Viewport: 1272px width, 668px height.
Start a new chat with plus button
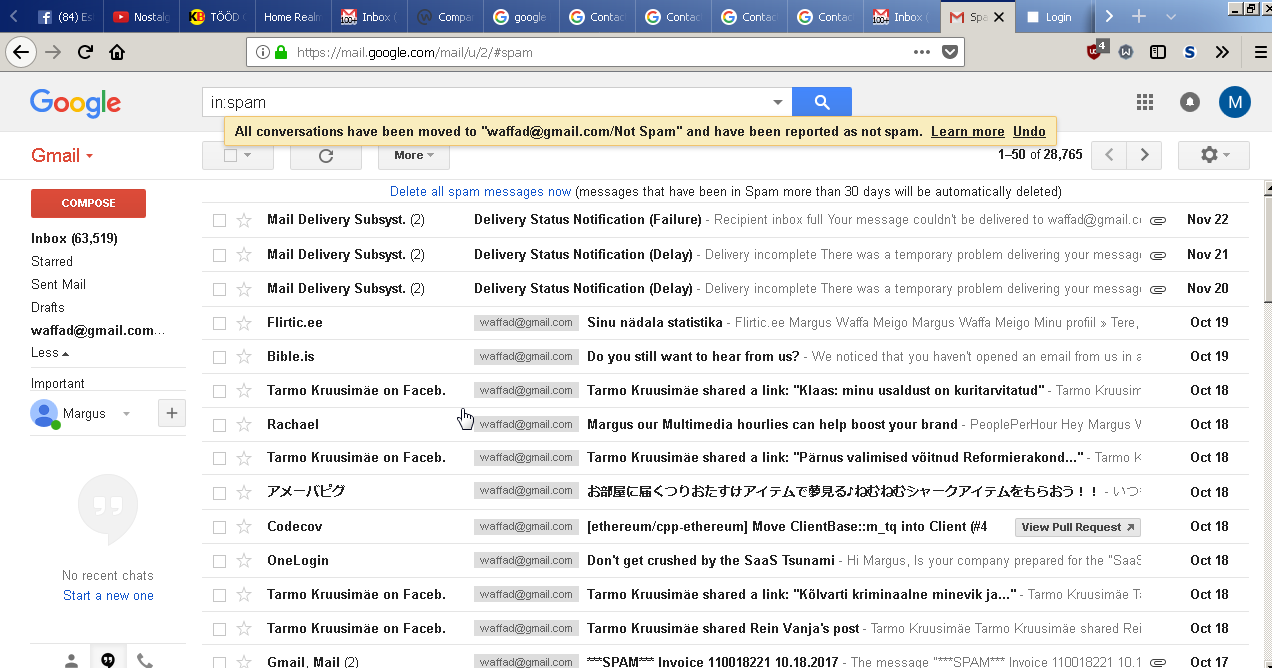click(171, 413)
